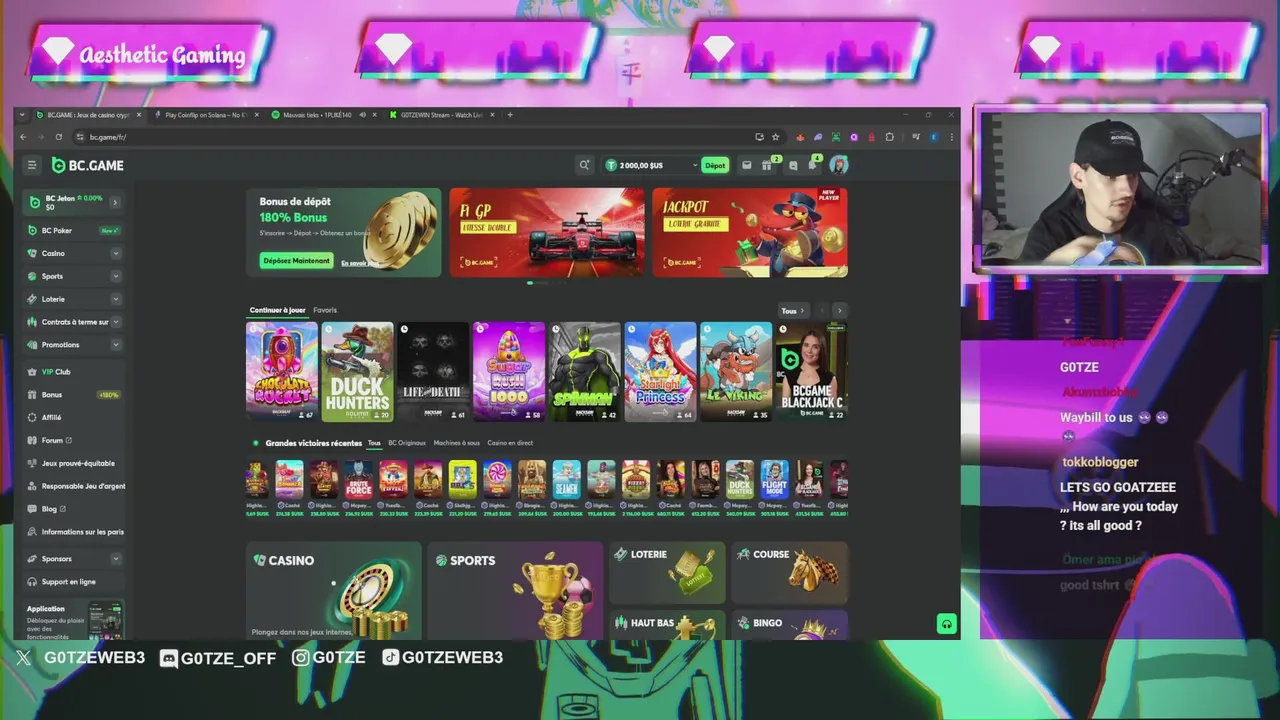Open the Blog external link
Screen dimensions: 1280x720
click(x=74, y=509)
